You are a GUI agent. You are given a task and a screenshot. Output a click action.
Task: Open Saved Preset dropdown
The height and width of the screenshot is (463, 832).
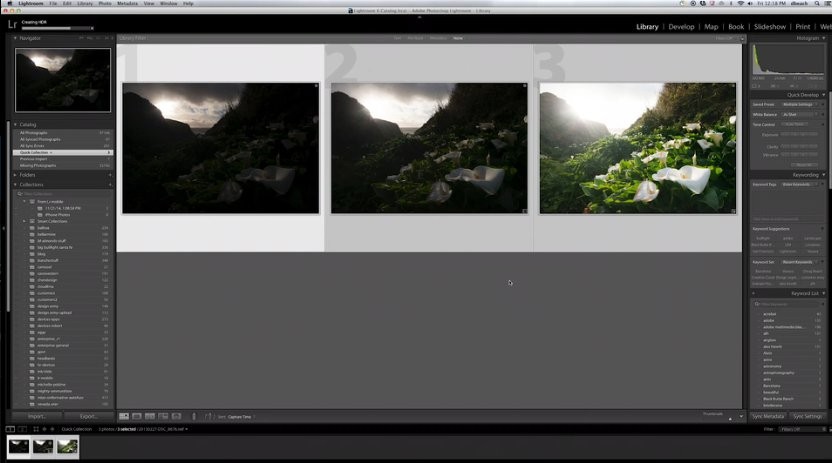tap(797, 104)
